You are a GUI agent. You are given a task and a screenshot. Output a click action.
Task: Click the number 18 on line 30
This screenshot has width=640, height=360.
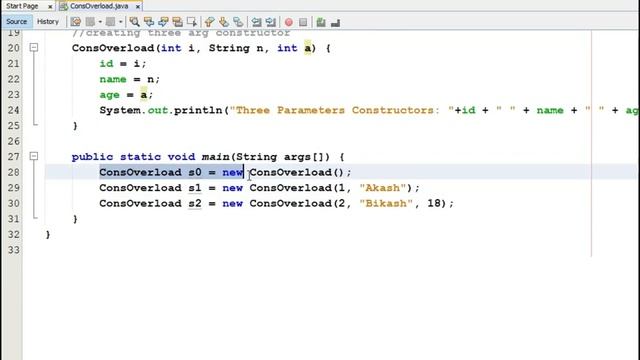click(x=434, y=203)
